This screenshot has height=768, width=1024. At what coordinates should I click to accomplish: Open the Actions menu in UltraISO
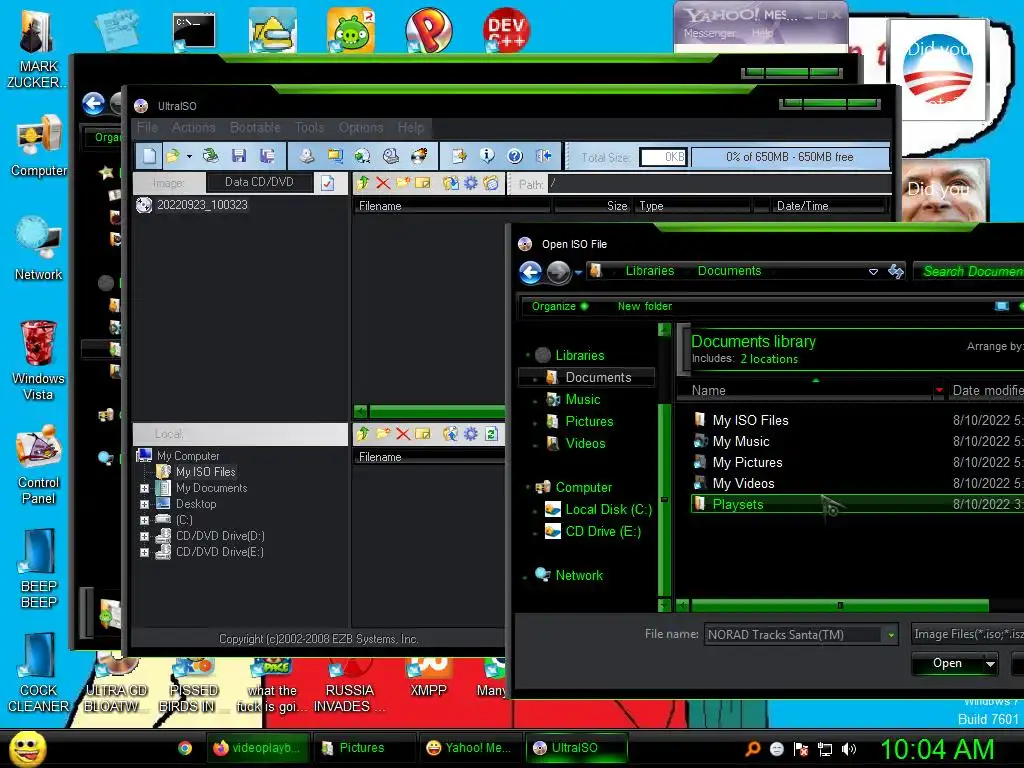pos(193,127)
